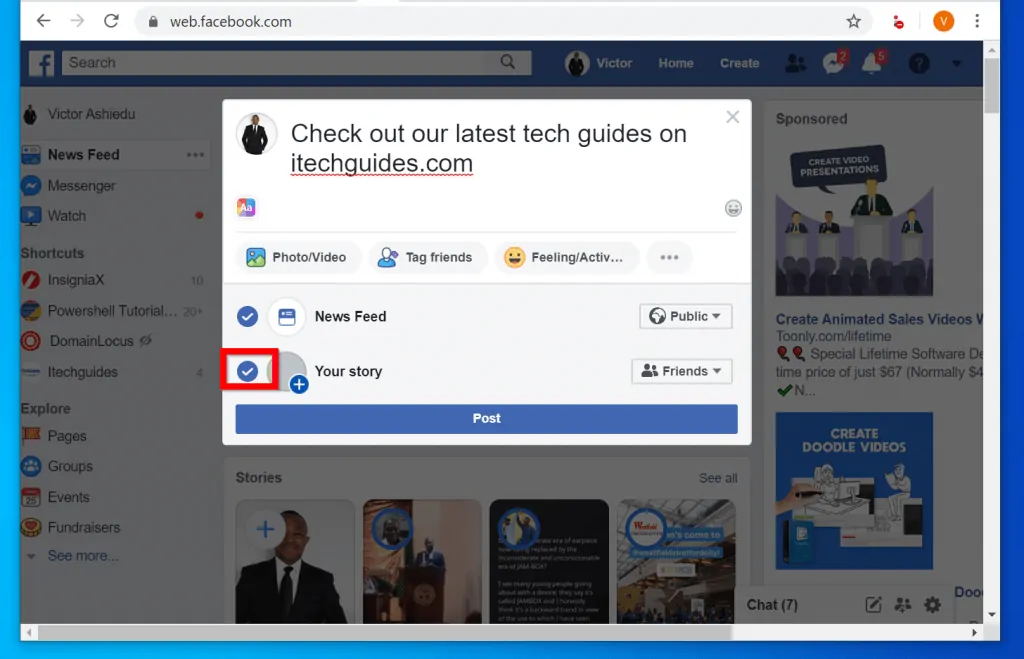
Task: Open the Public audience dropdown
Action: point(685,316)
